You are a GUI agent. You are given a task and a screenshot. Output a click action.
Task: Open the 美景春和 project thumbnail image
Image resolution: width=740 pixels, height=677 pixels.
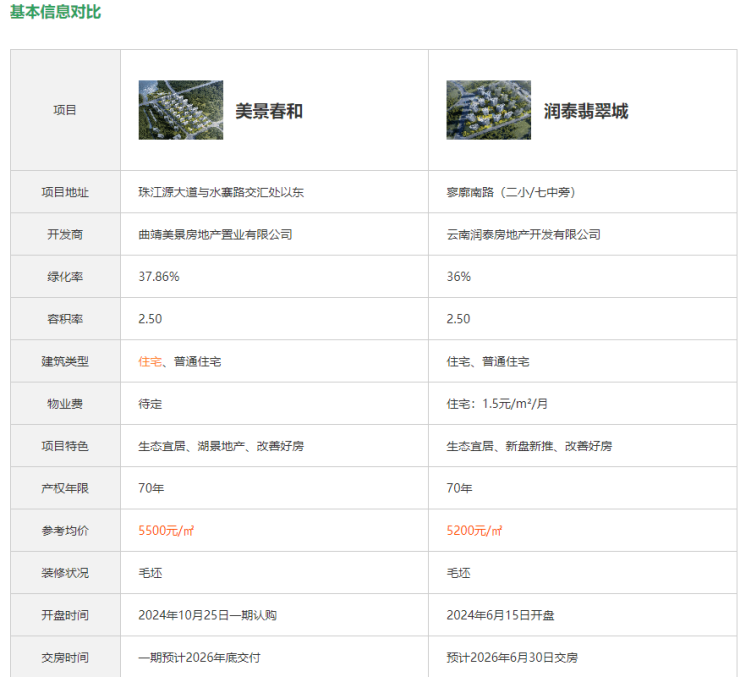point(181,110)
